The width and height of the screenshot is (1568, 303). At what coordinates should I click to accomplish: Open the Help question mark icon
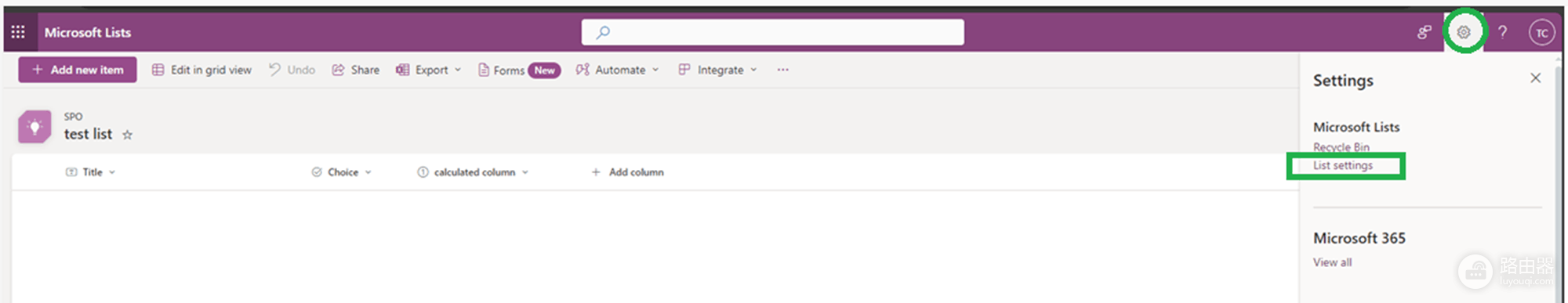click(x=1502, y=32)
